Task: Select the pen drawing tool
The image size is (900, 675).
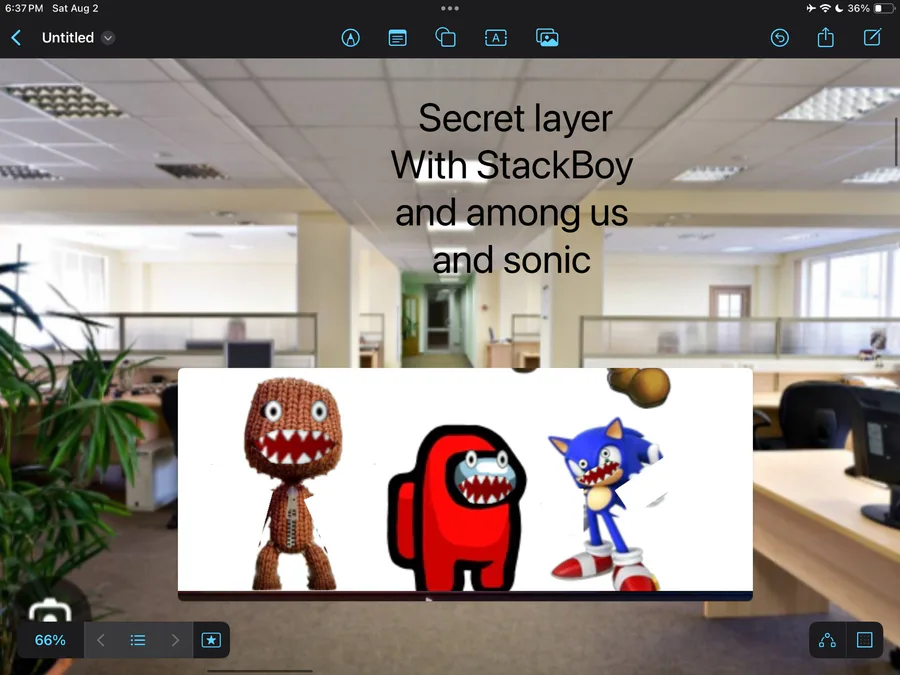Action: point(351,38)
